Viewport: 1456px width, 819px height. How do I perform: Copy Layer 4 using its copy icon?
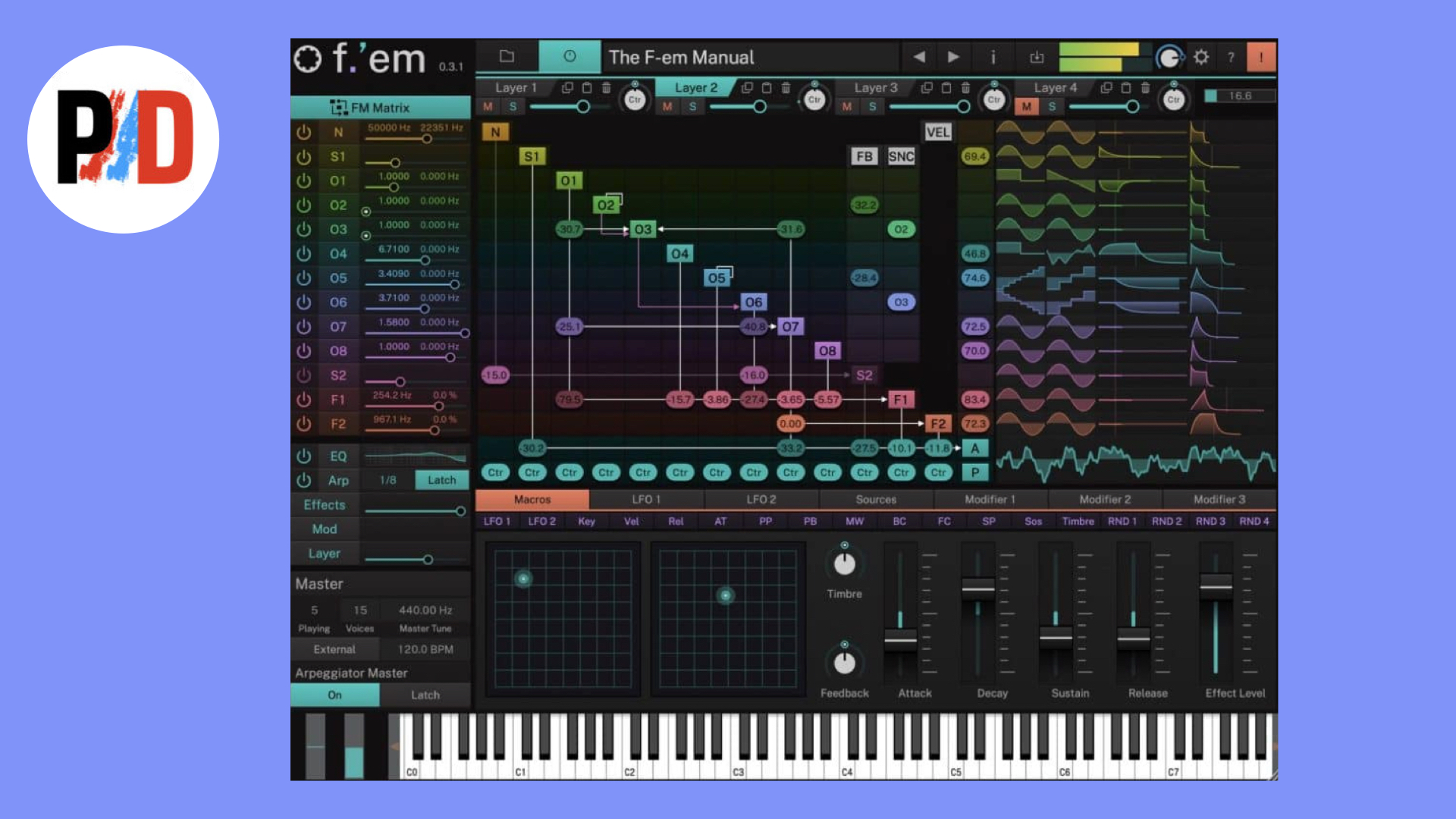[x=1106, y=87]
